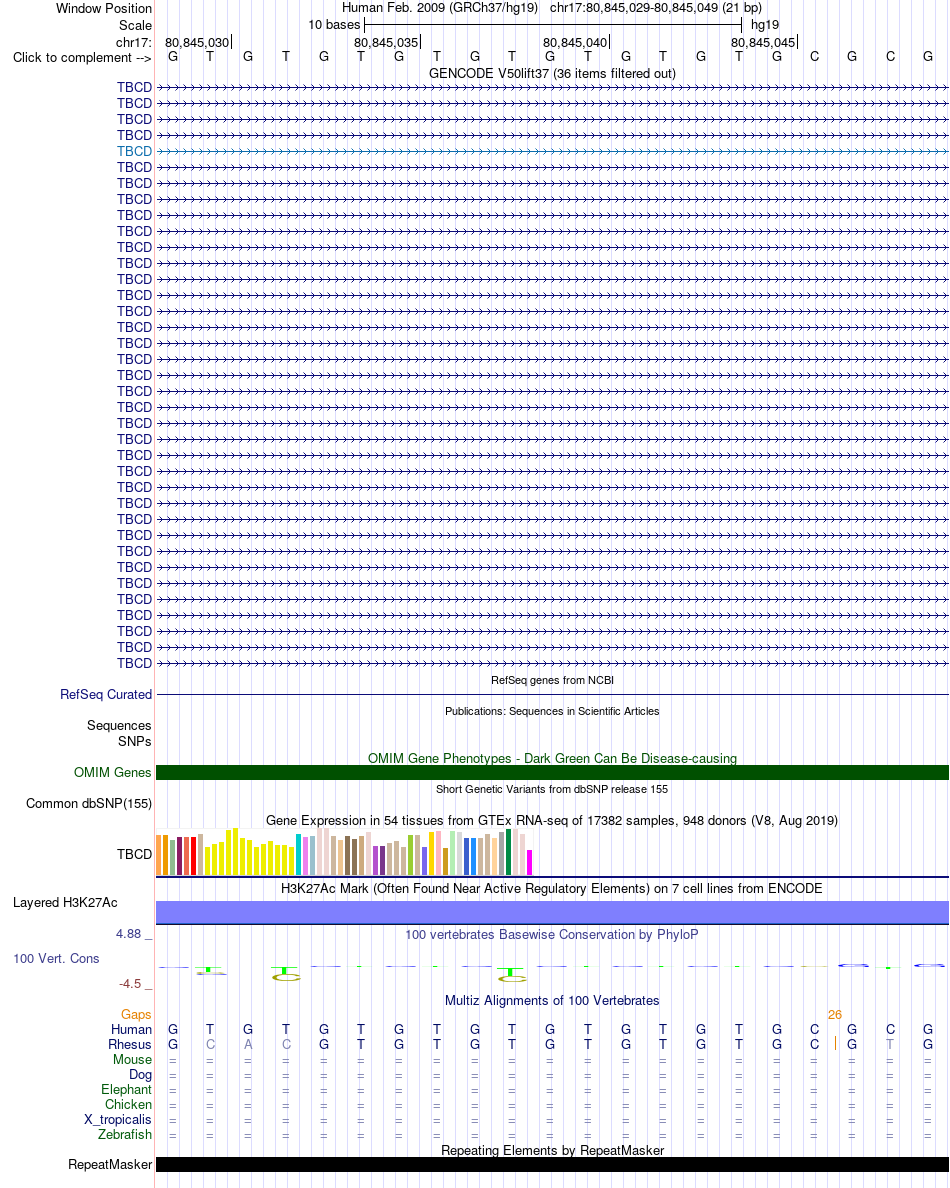Screen dimensions: 950x1188
Task: Click 'Short Genetic Variants from dbSNP' title
Action: [552, 789]
